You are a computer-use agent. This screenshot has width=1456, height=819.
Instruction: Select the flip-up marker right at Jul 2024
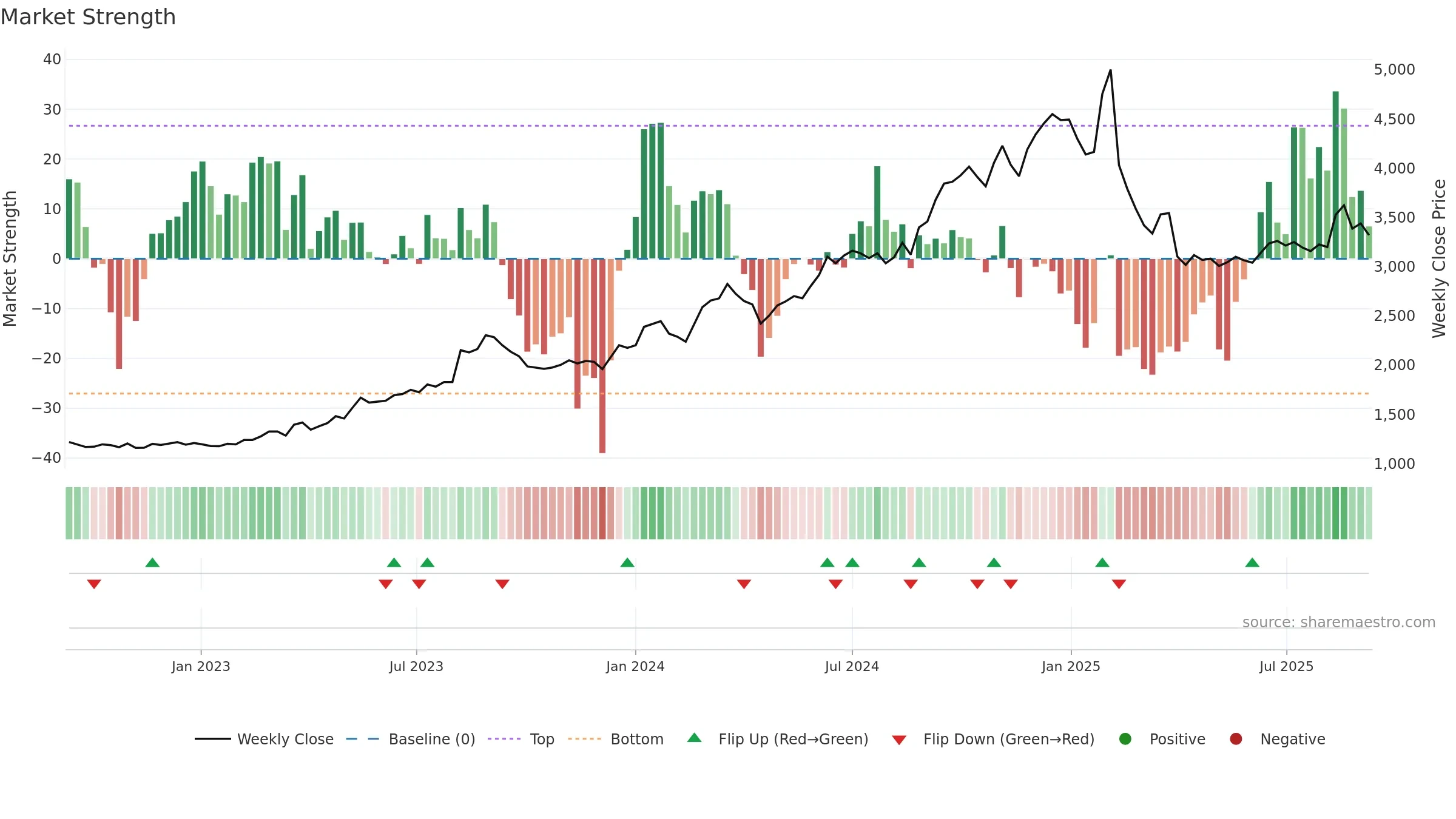[x=852, y=562]
